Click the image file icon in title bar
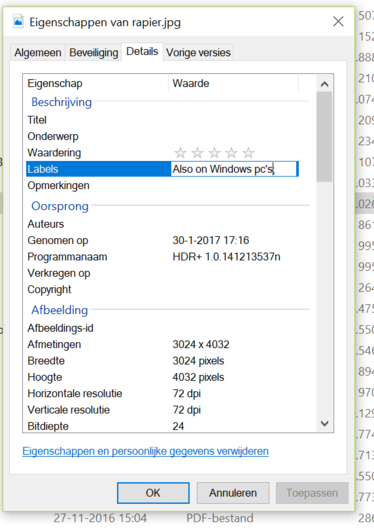374x530 pixels. (18, 22)
